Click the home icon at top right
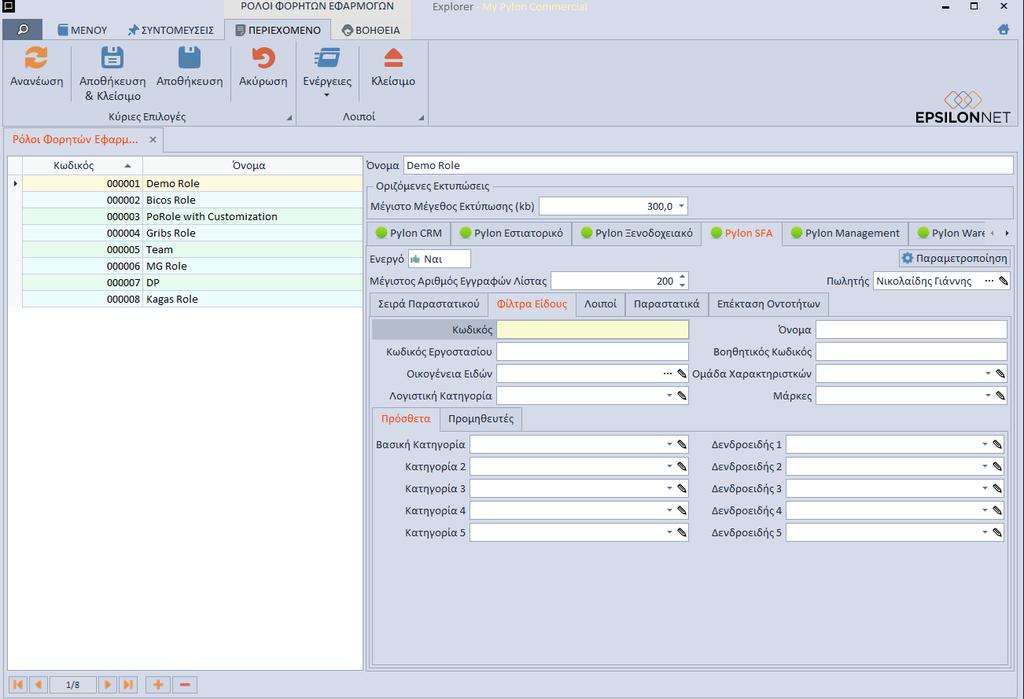1024x699 pixels. (1003, 29)
